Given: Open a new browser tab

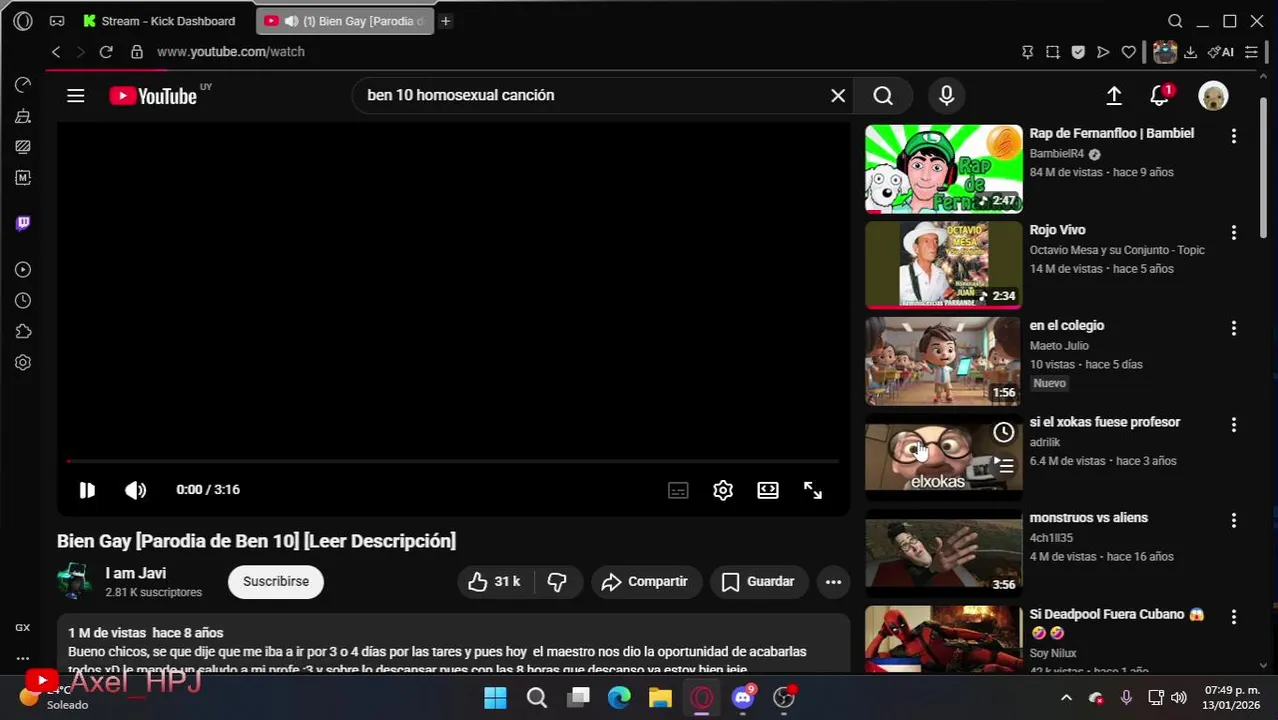Looking at the screenshot, I should (x=446, y=21).
